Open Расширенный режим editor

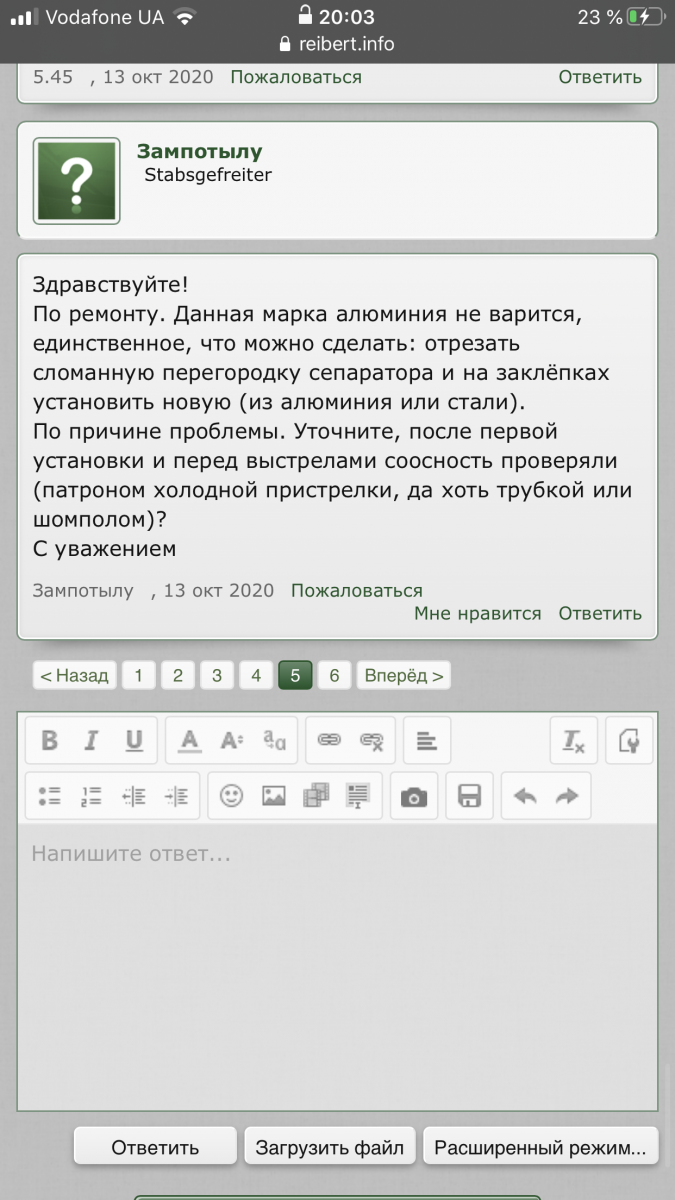point(541,1147)
